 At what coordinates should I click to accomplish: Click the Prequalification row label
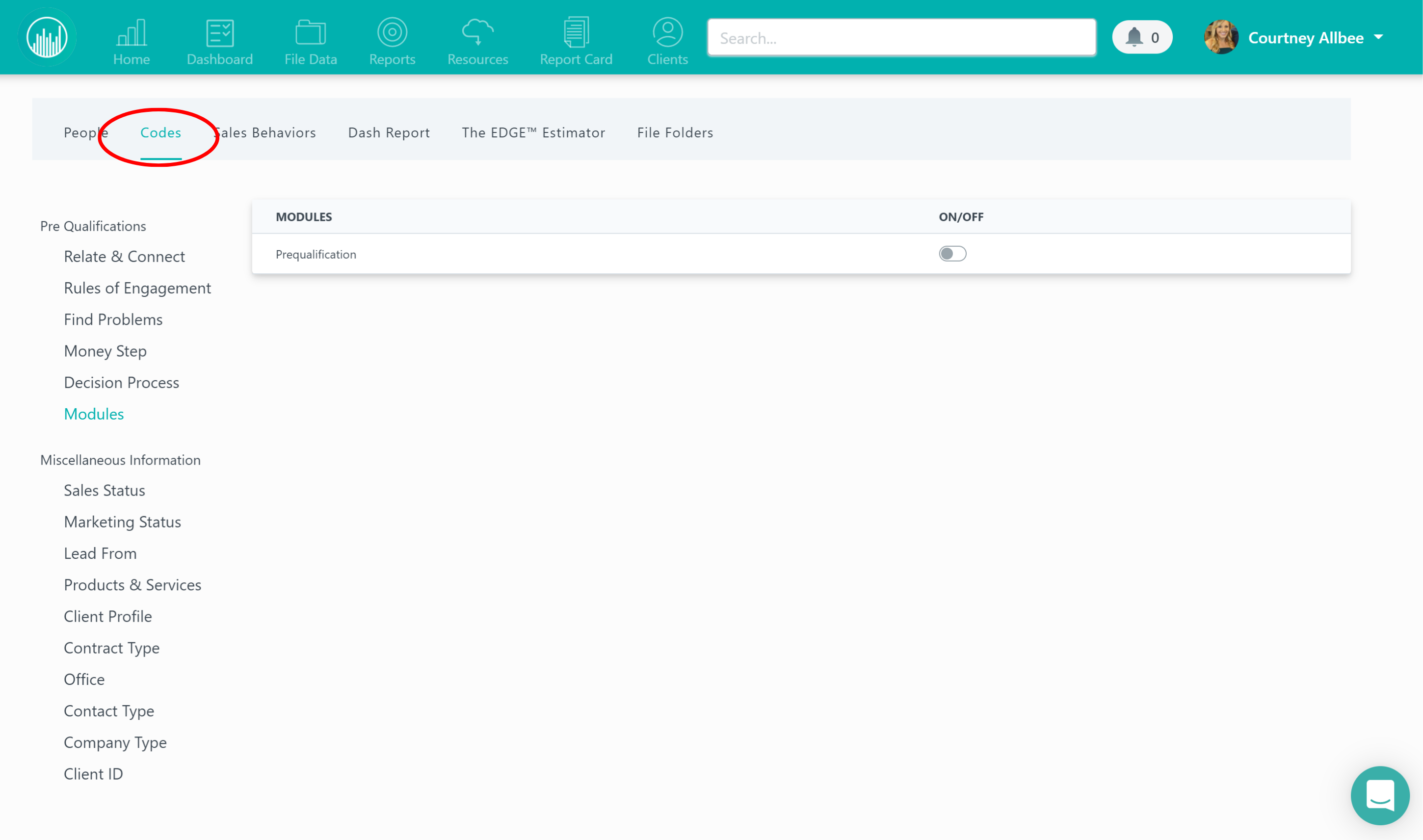(316, 254)
